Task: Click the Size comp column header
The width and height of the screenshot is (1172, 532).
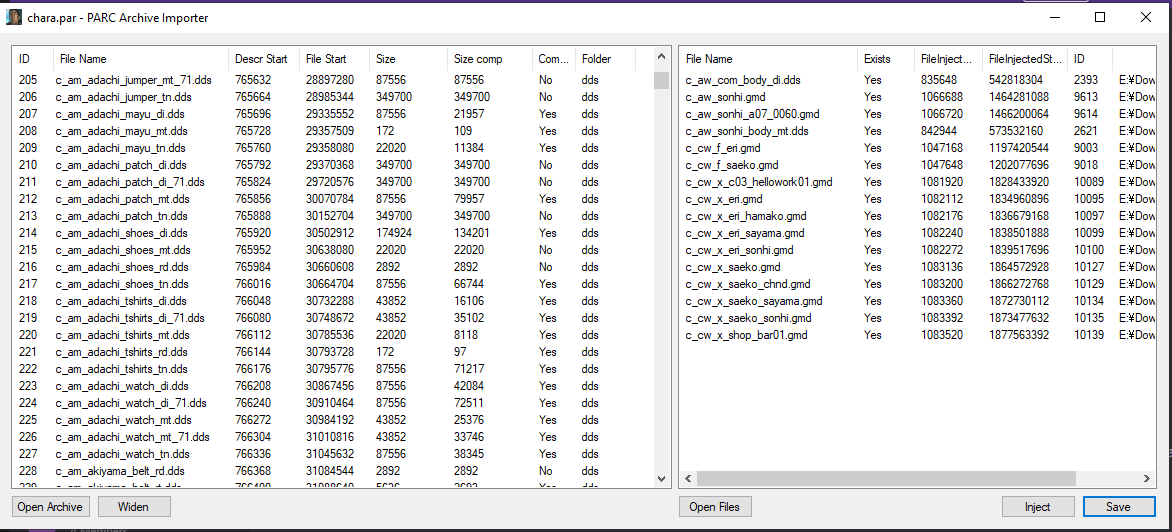Action: 490,58
